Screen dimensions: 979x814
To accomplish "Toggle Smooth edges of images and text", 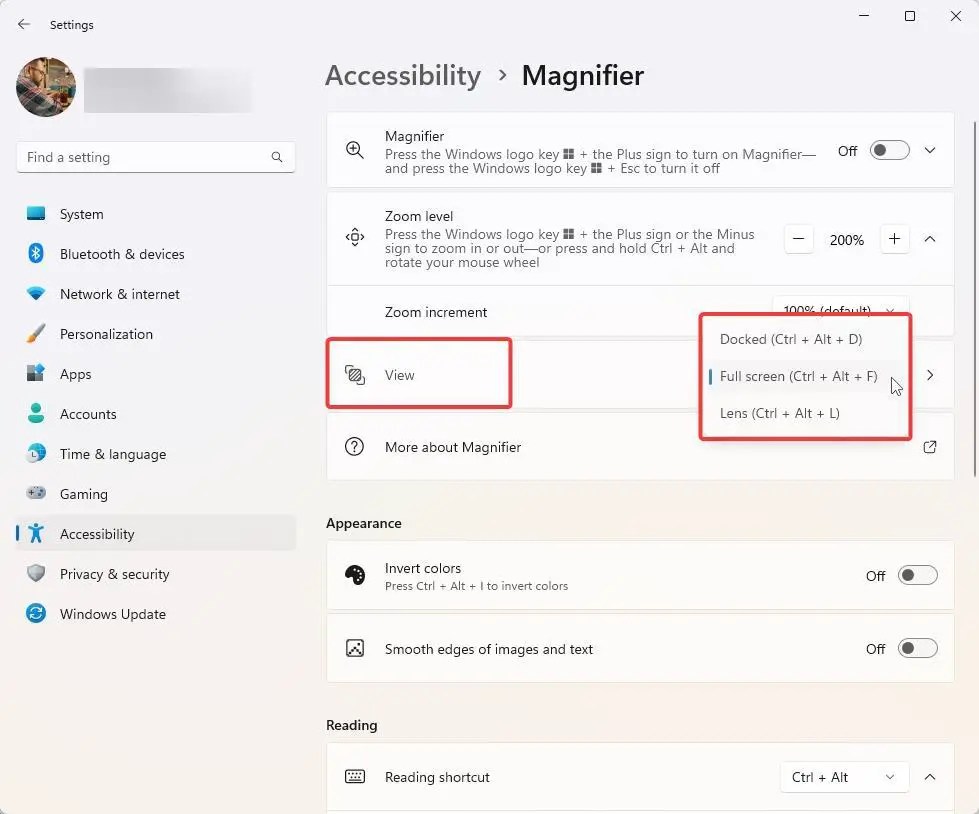I will [x=917, y=649].
